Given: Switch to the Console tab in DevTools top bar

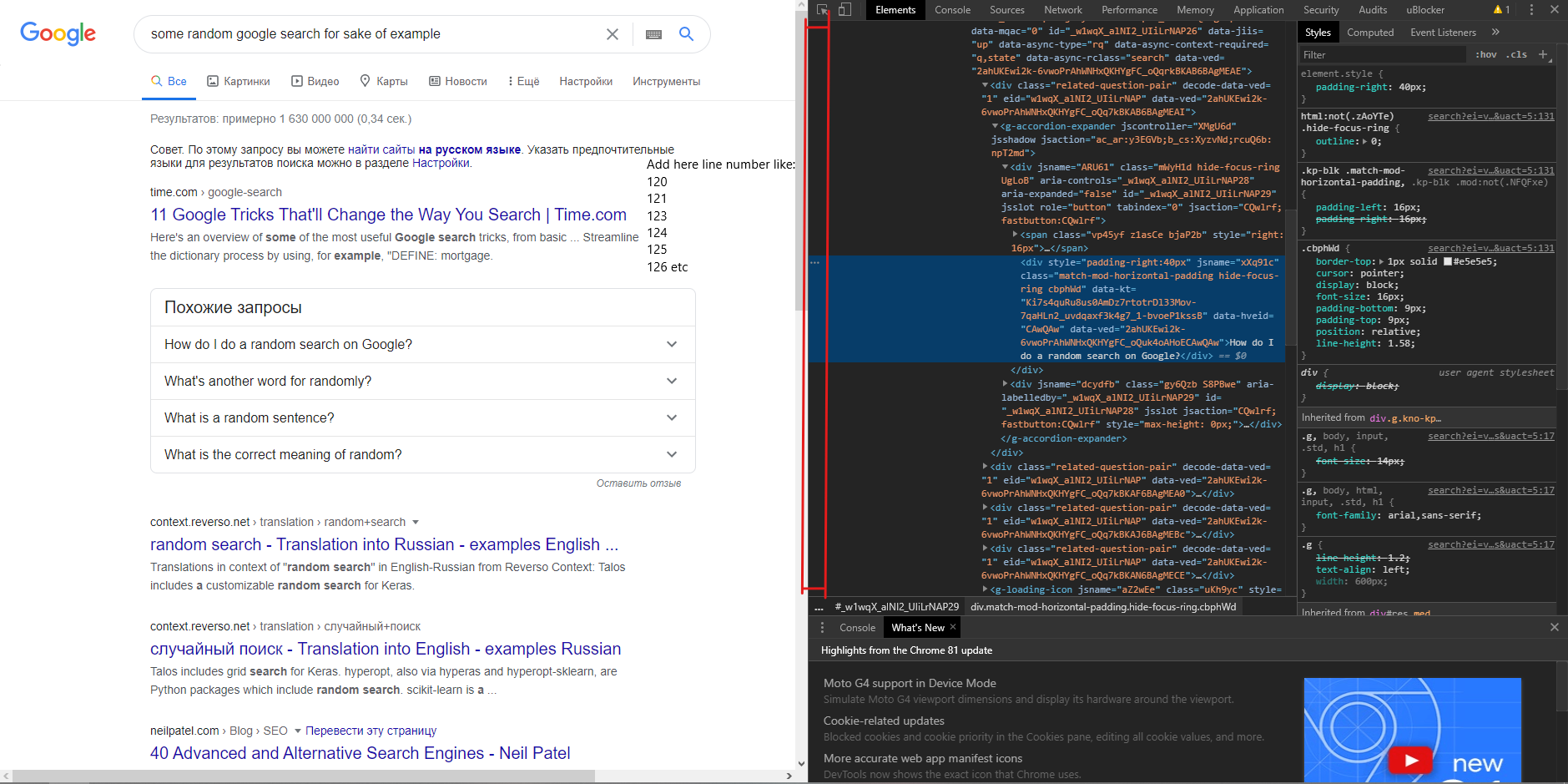Looking at the screenshot, I should 952,10.
